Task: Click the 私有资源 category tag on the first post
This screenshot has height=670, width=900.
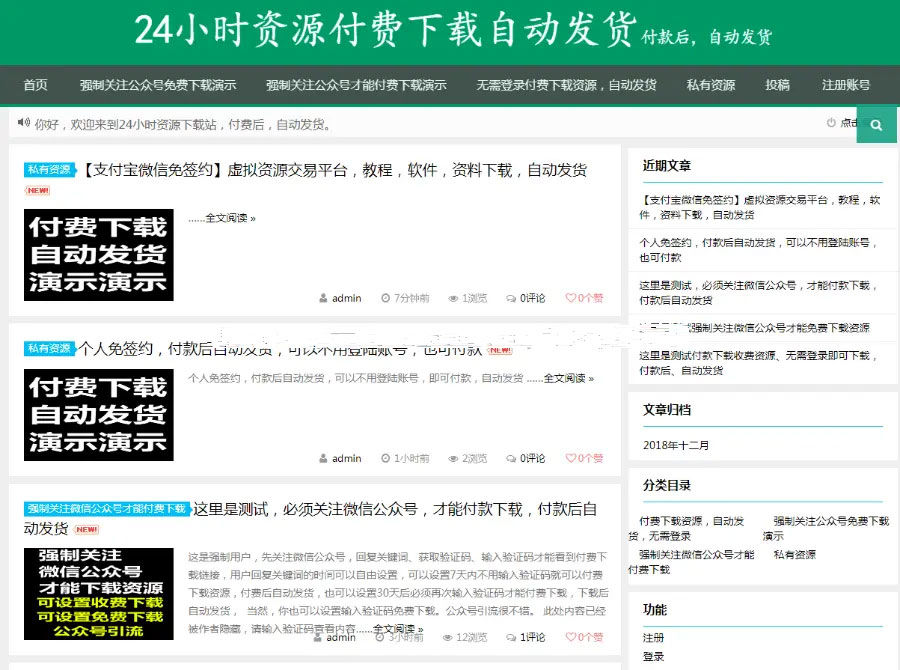Action: click(x=50, y=170)
